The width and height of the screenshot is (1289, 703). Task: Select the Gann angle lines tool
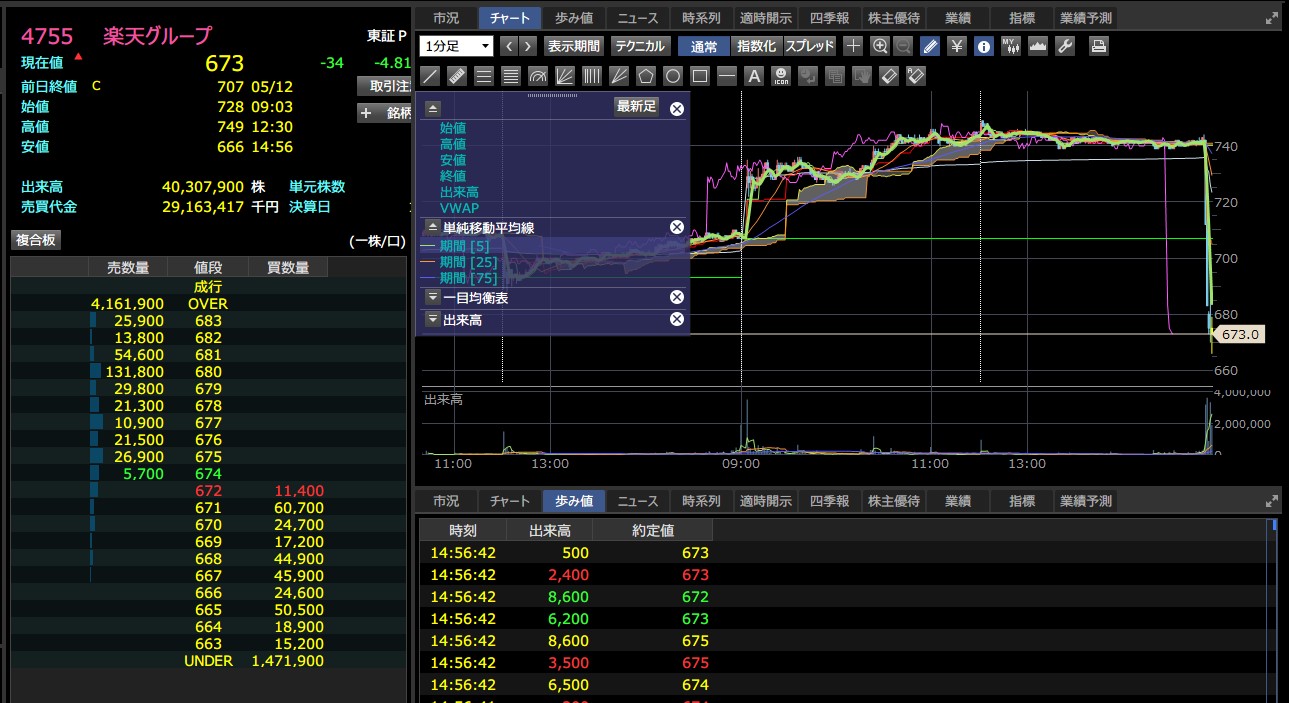pos(619,76)
